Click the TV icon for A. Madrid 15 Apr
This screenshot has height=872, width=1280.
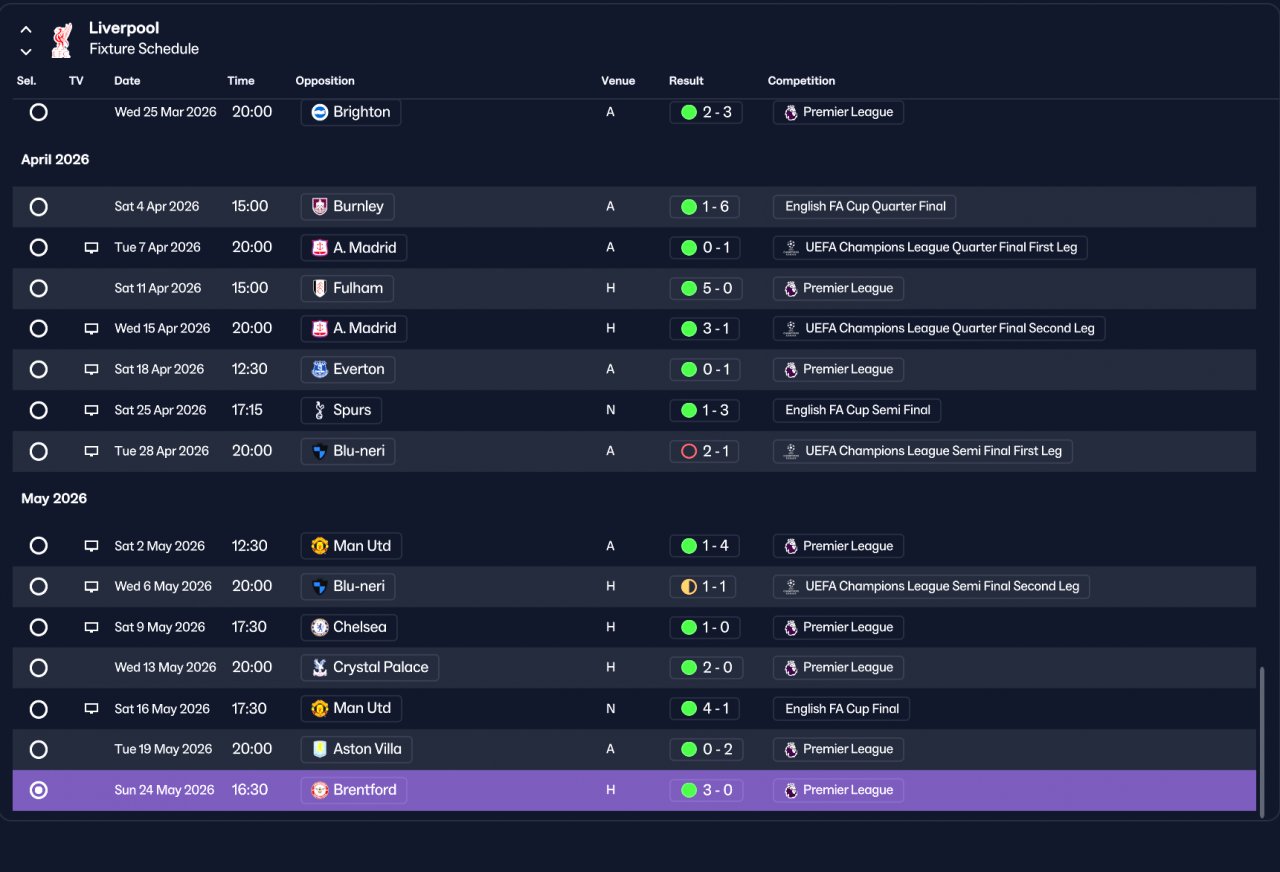pos(91,329)
